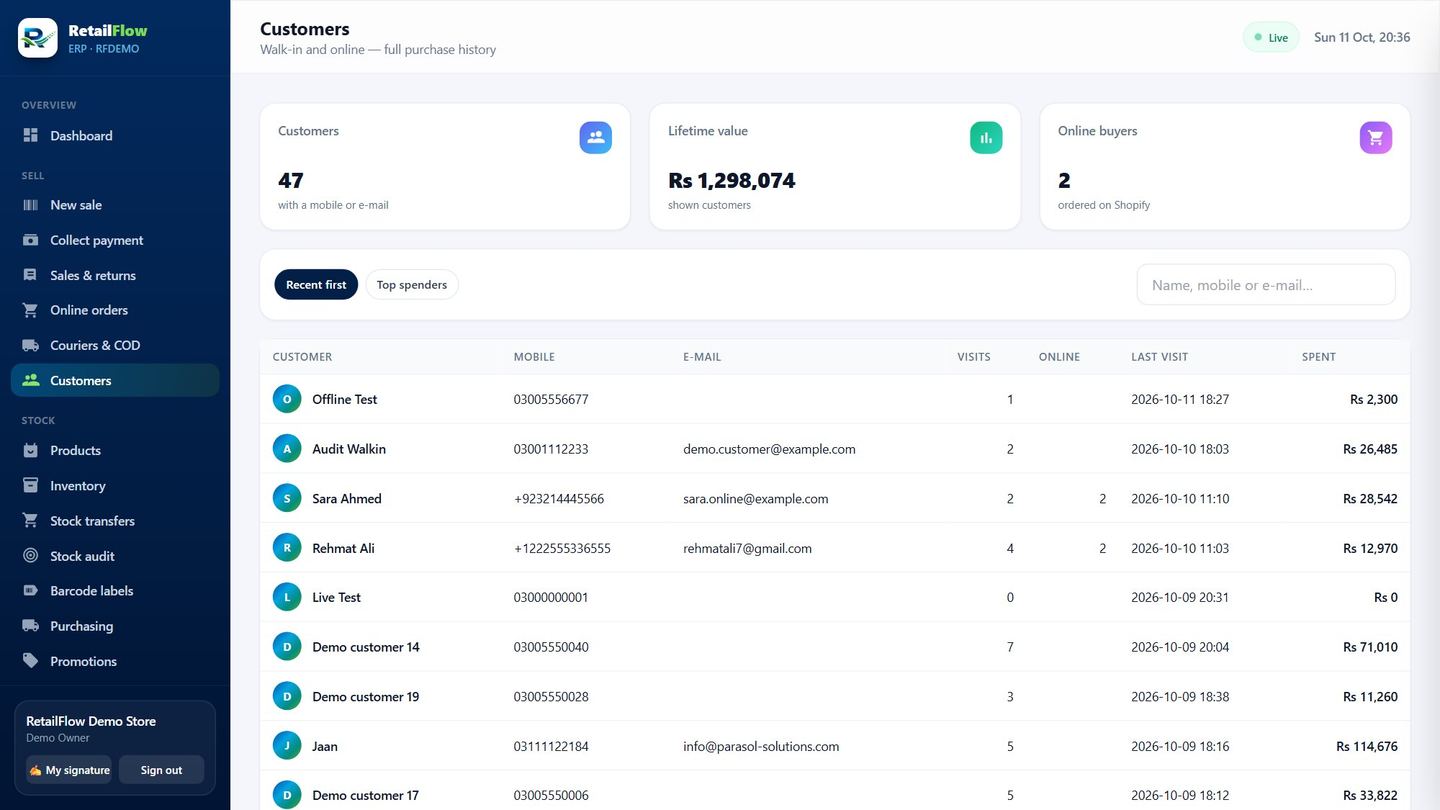Click e-mail info@parasol-solutions.com

[x=761, y=746]
